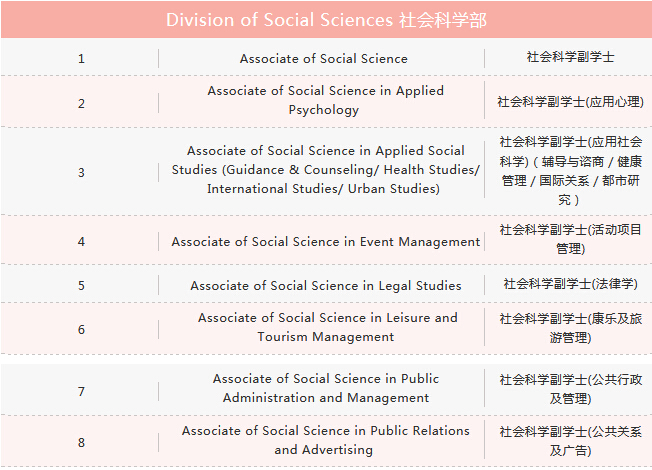Select row number 3 cell
The width and height of the screenshot is (652, 470).
tap(81, 172)
